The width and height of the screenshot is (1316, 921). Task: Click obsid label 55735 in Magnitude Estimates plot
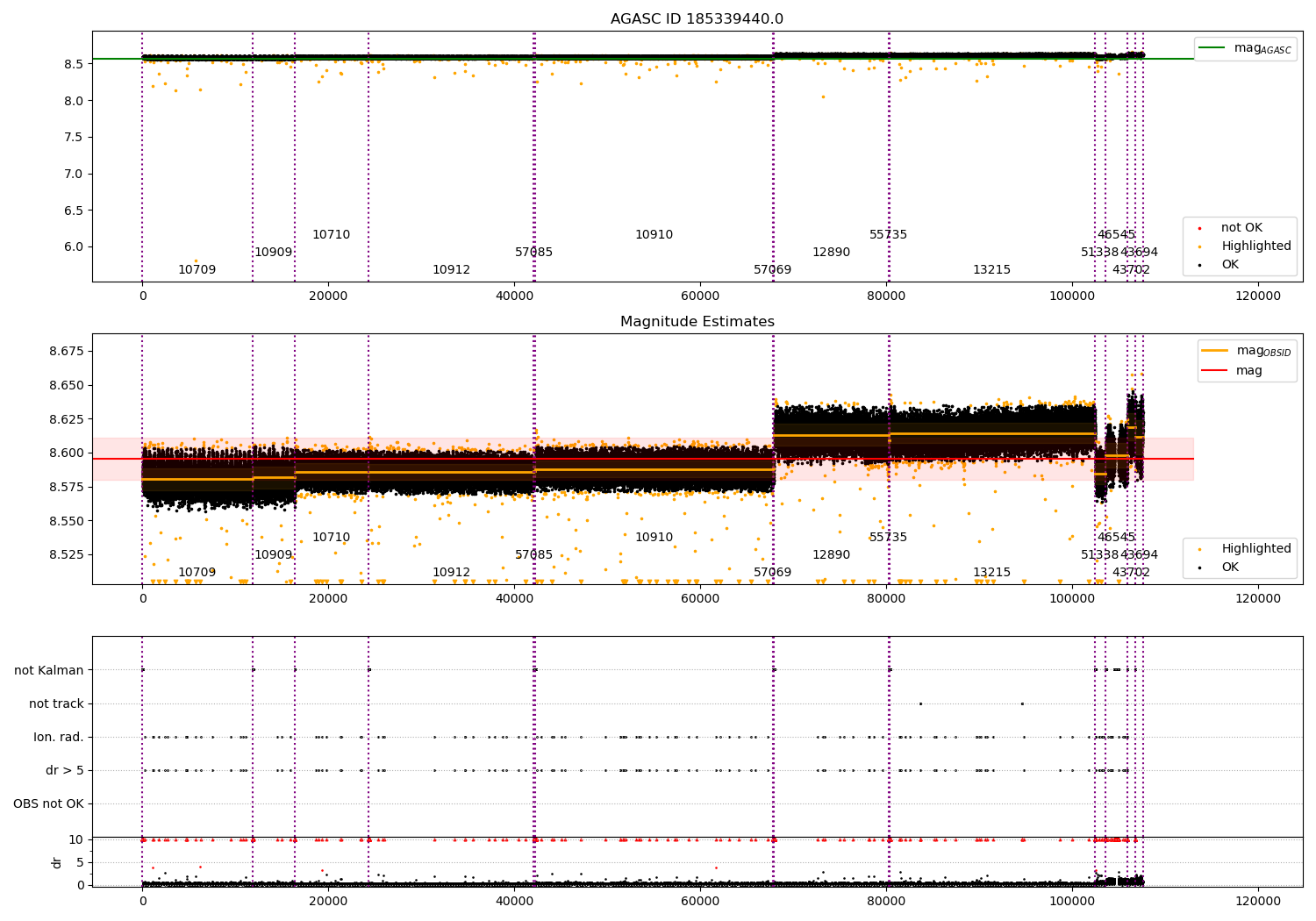888,538
